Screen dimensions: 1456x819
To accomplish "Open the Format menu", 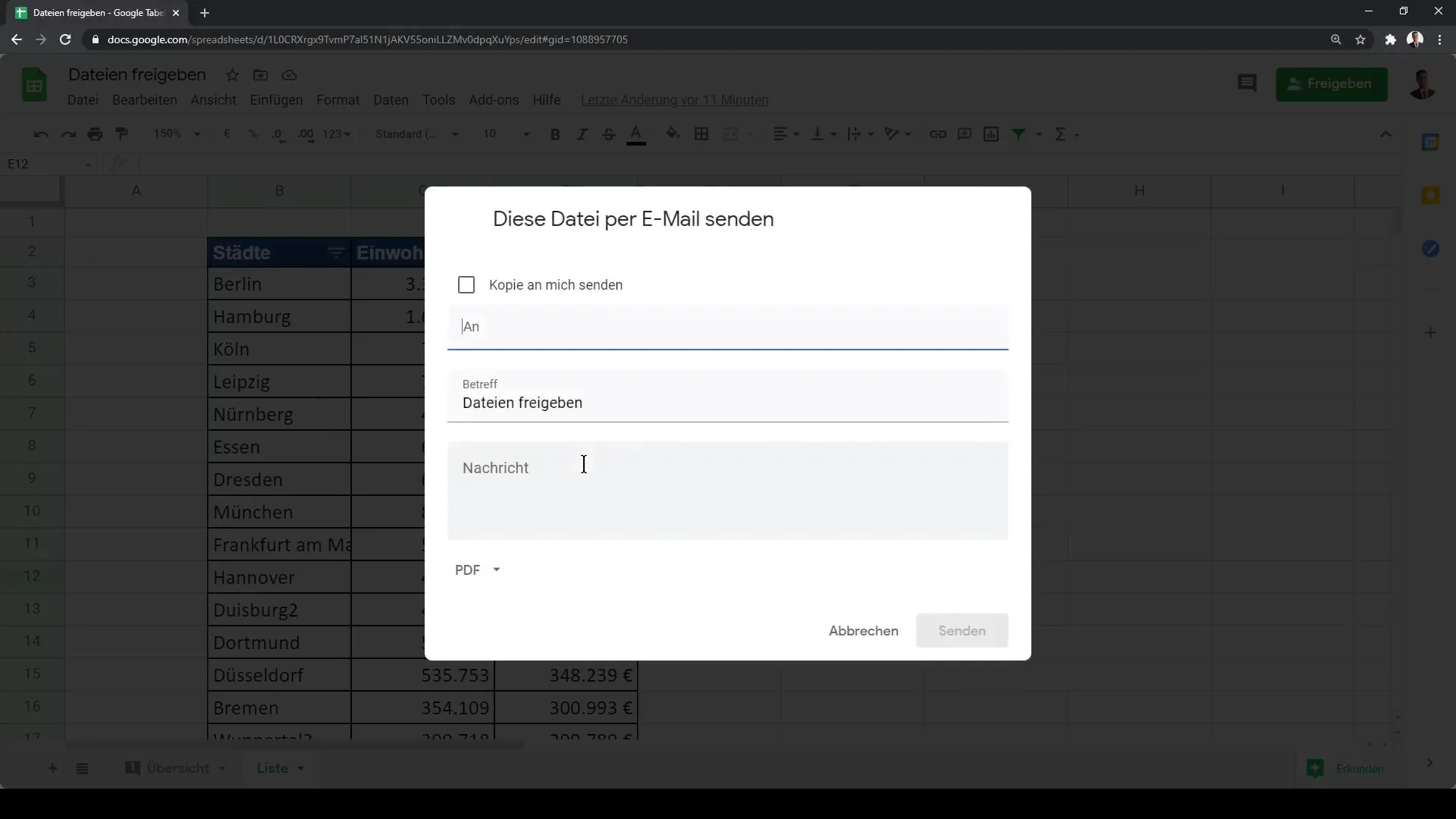I will pos(337,100).
